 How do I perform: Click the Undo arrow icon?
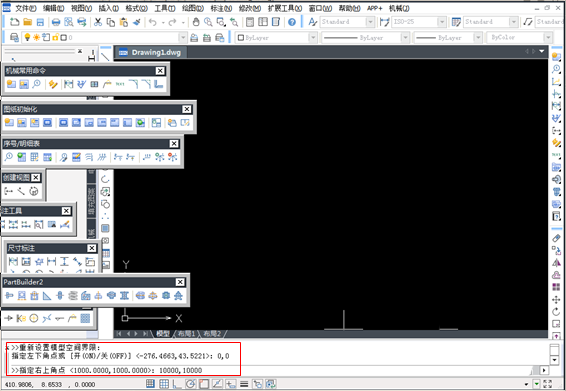153,22
